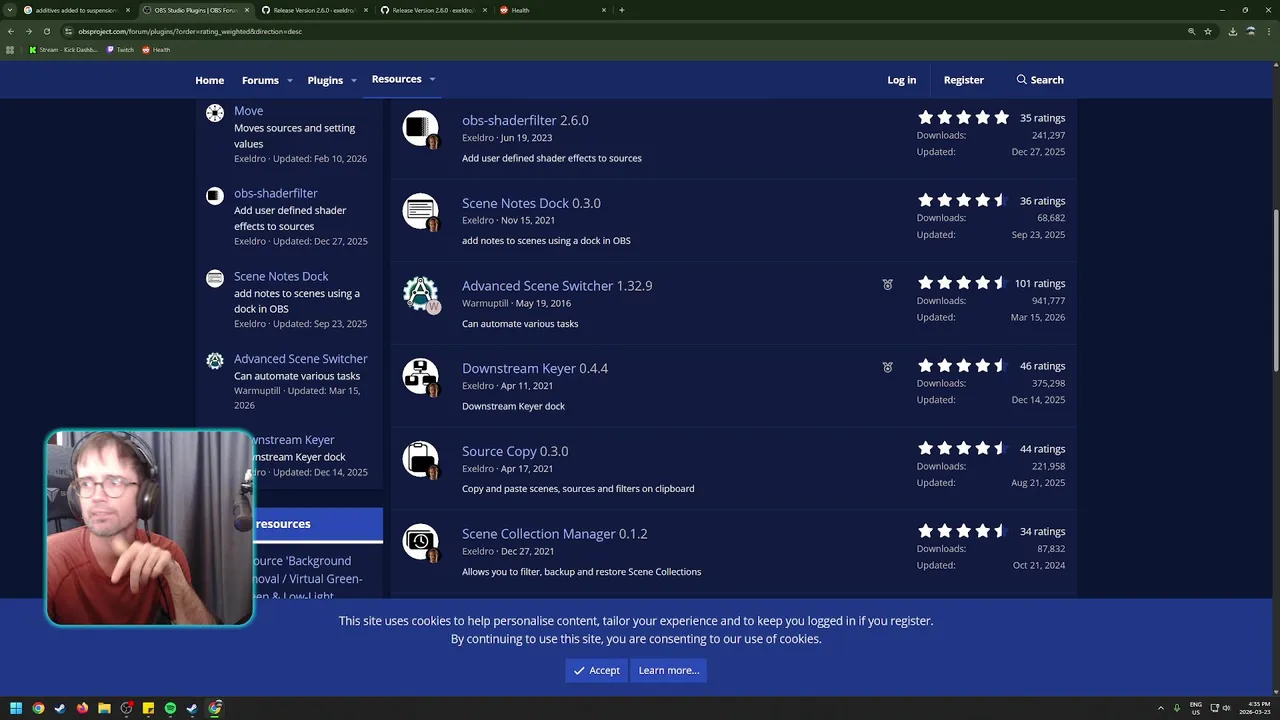Screen dimensions: 1280x720
Task: Click the Register link
Action: (x=963, y=80)
